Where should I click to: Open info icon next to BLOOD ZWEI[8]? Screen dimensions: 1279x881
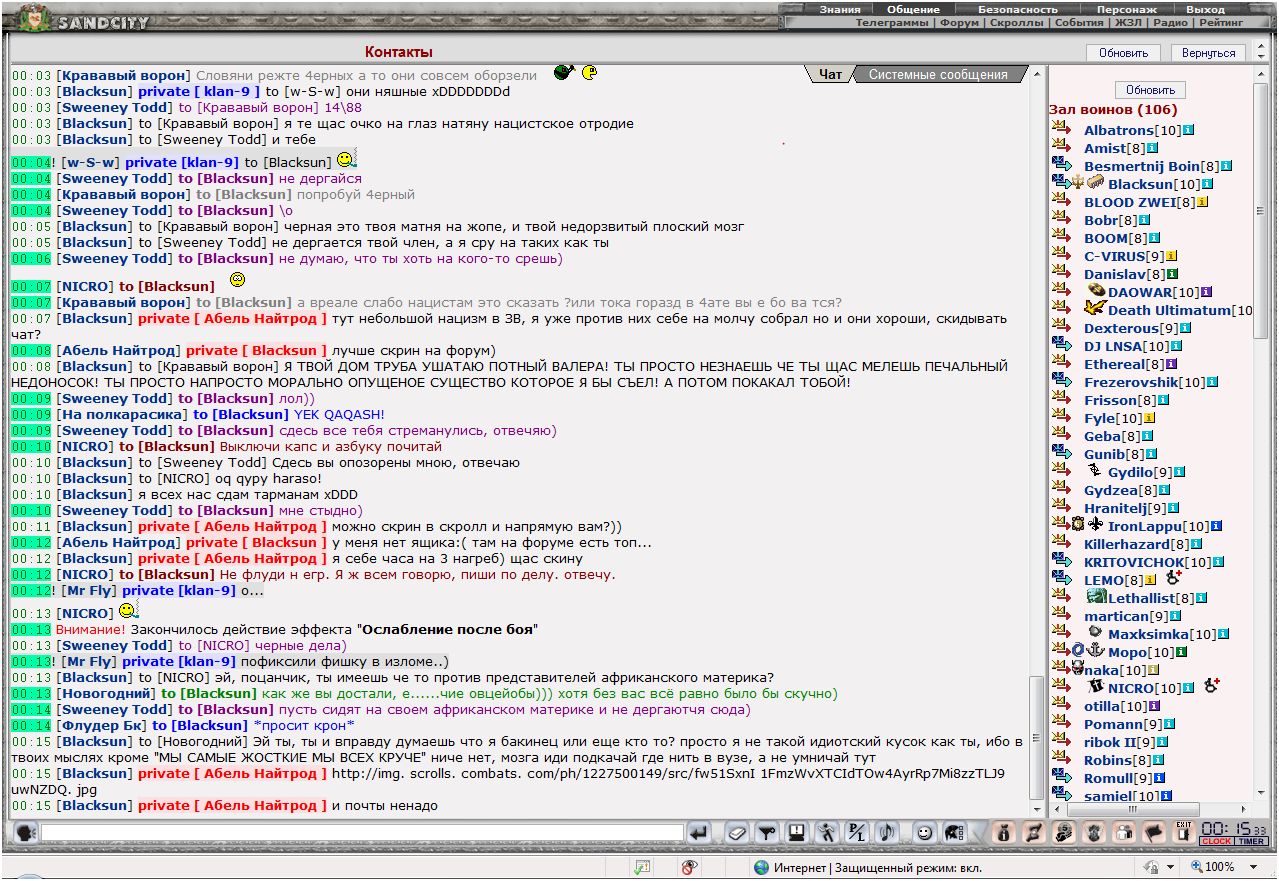(1203, 202)
